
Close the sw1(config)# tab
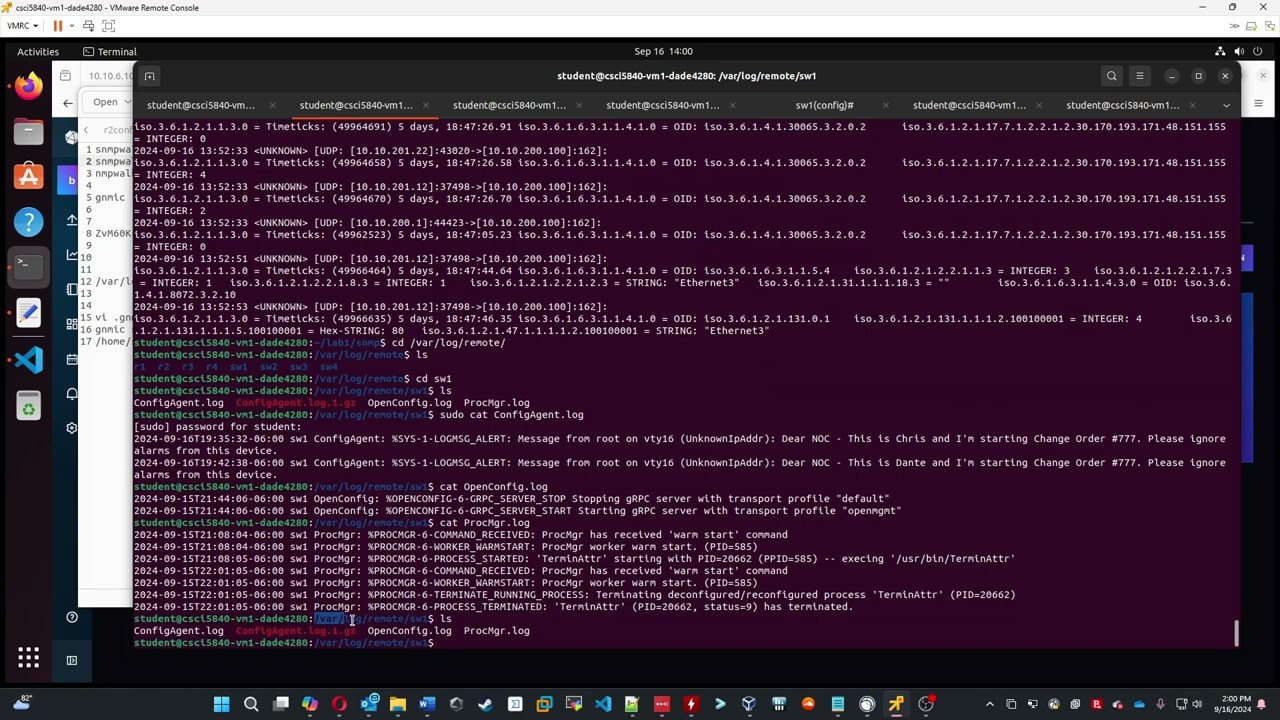click(886, 105)
